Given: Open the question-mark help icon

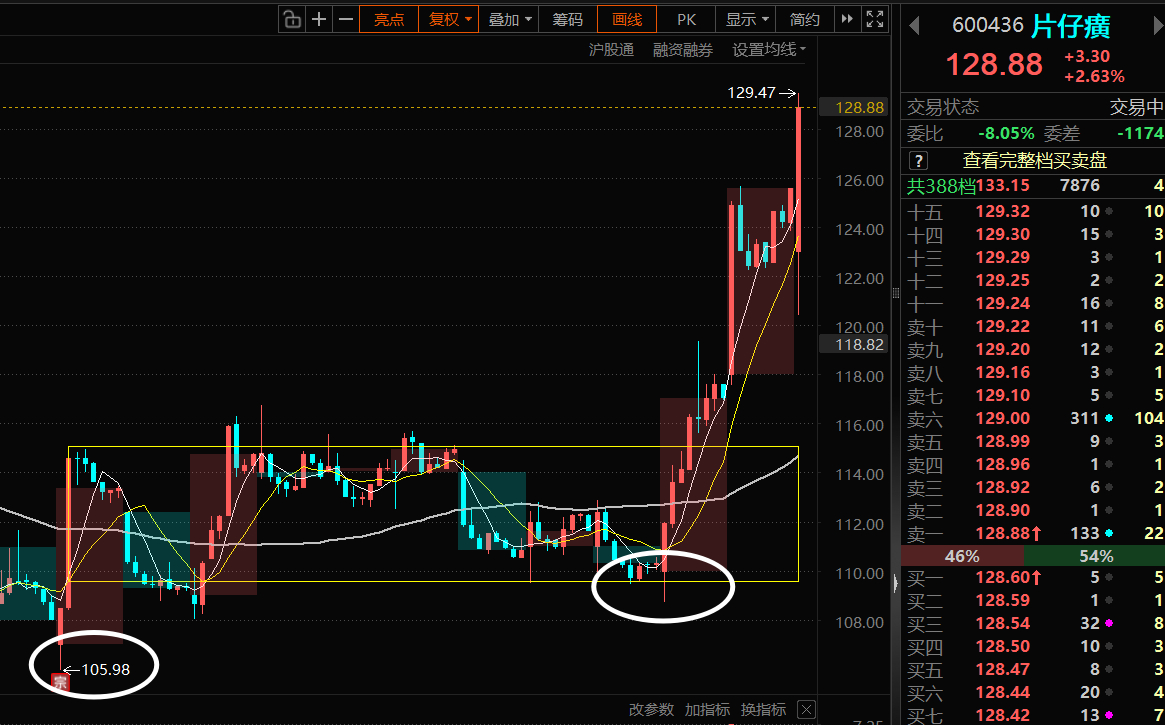Looking at the screenshot, I should [918, 160].
